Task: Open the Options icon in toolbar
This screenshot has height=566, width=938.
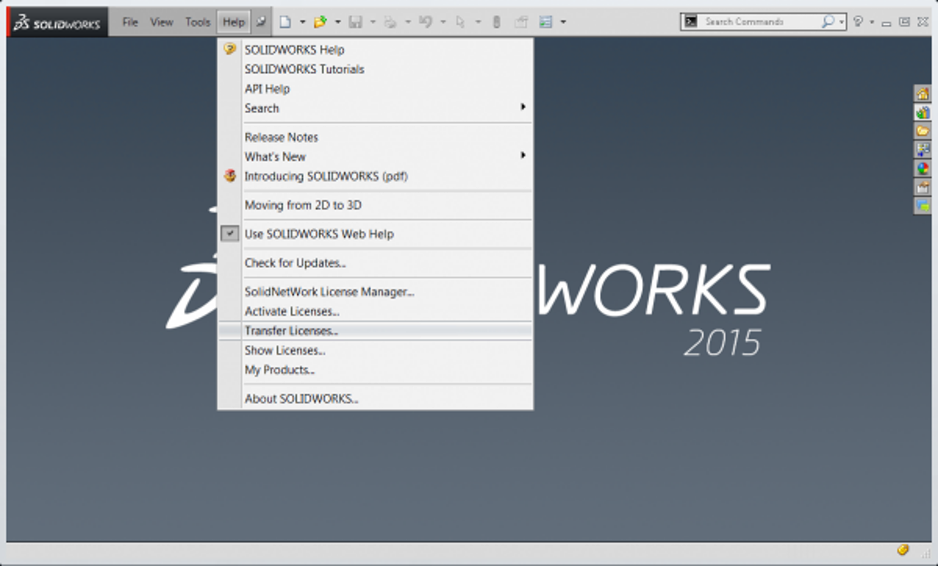Action: point(546,22)
